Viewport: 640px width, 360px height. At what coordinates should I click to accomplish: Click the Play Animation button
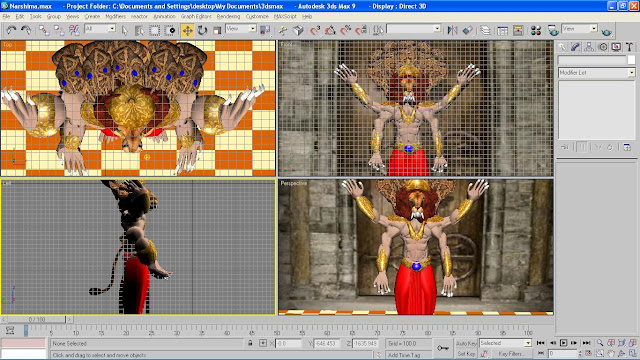click(x=563, y=343)
